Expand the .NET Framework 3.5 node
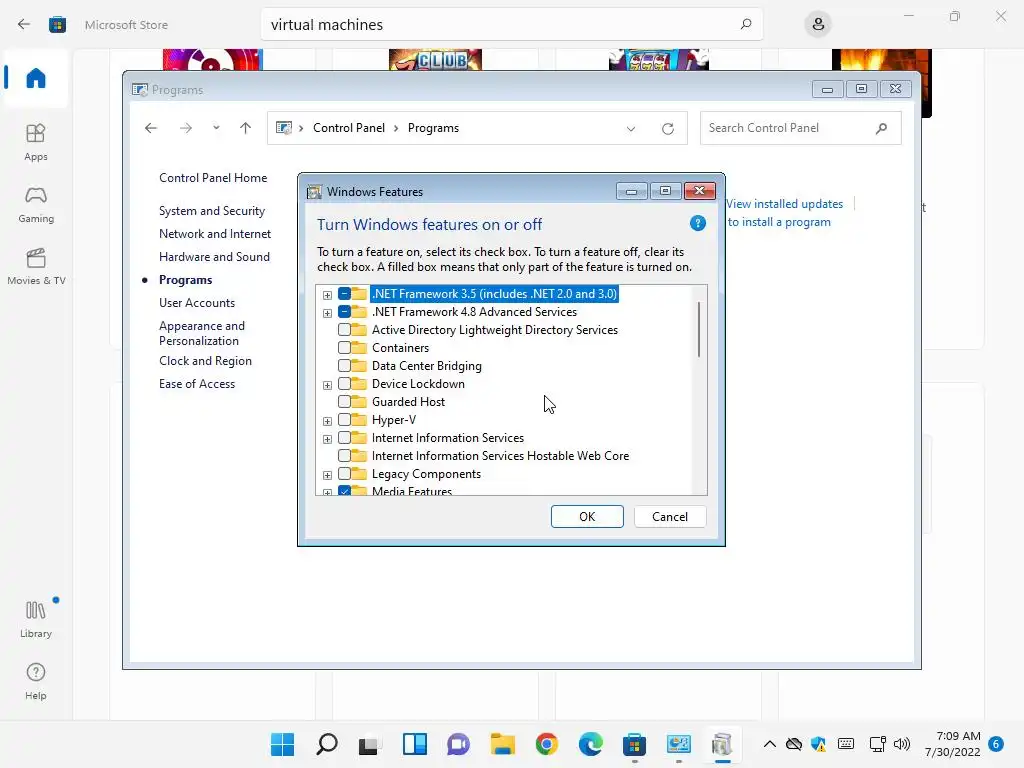 tap(327, 295)
